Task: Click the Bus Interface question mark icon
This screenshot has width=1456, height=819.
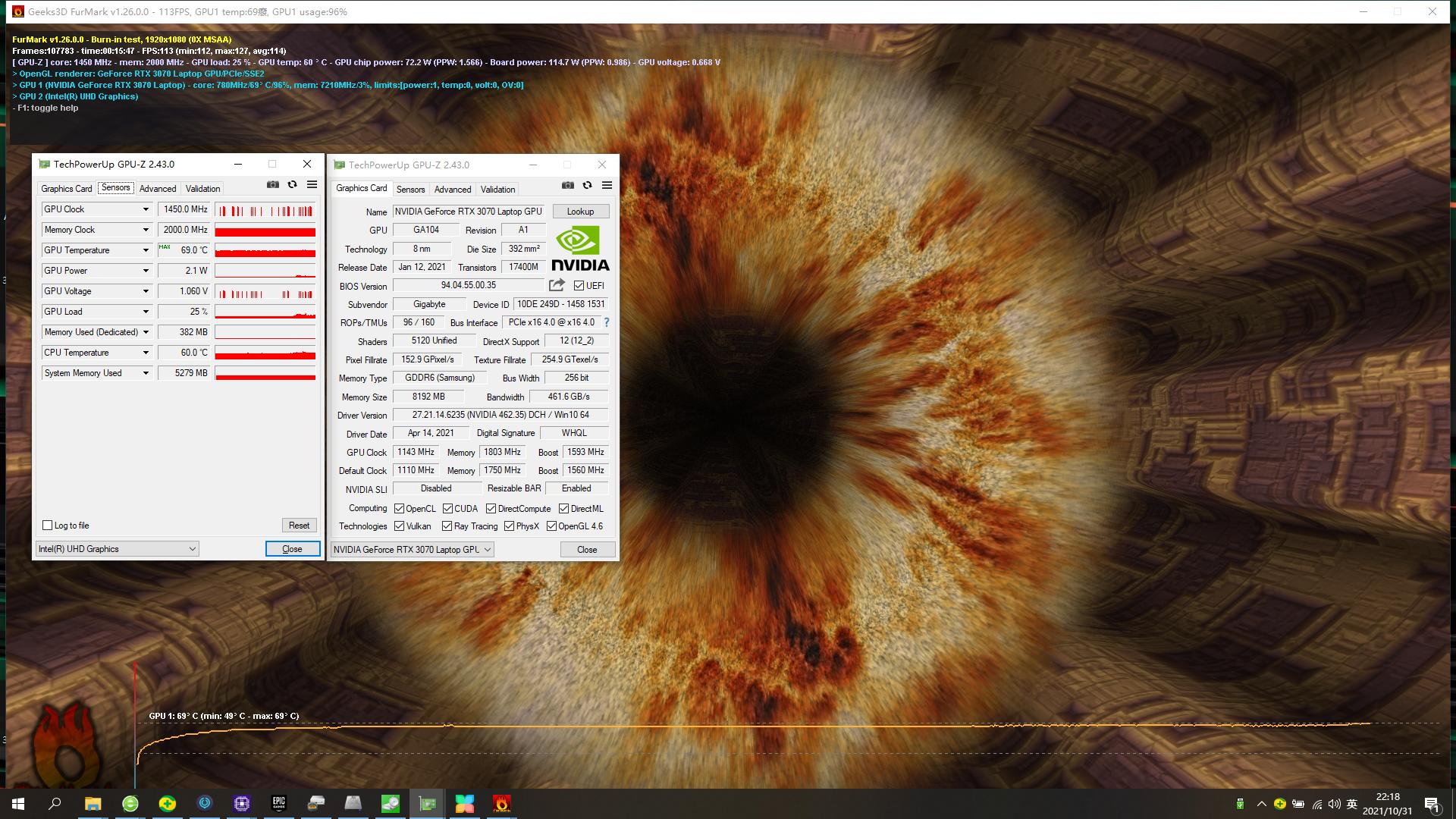Action: pos(607,322)
